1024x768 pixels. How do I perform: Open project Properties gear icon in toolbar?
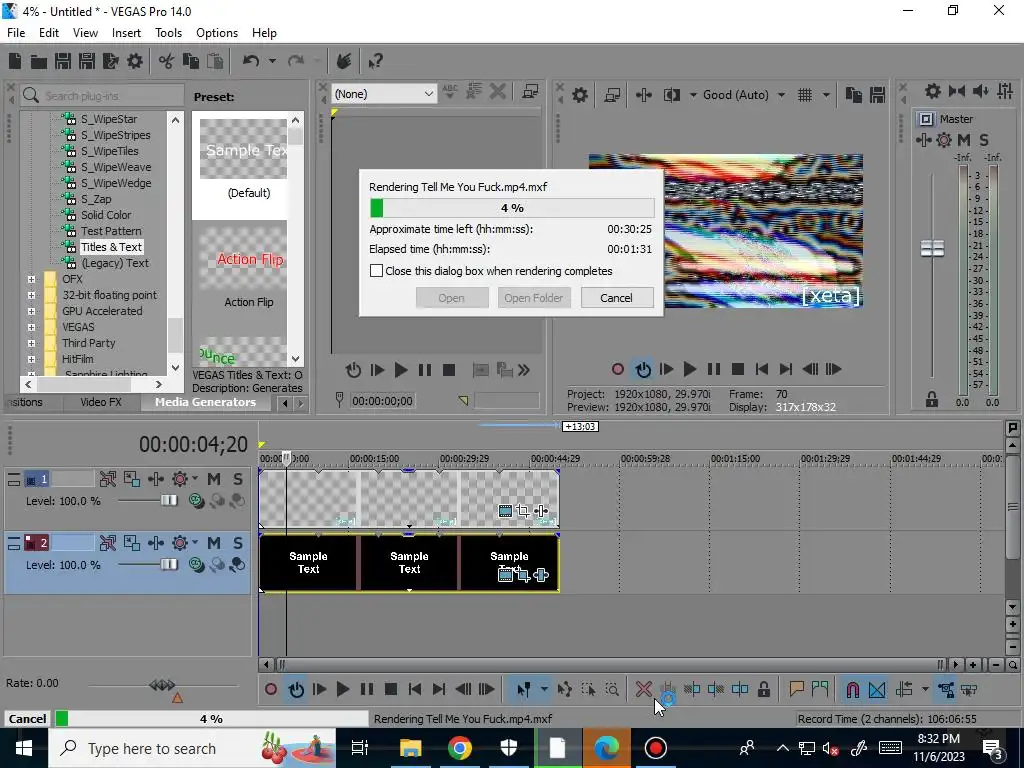point(135,61)
